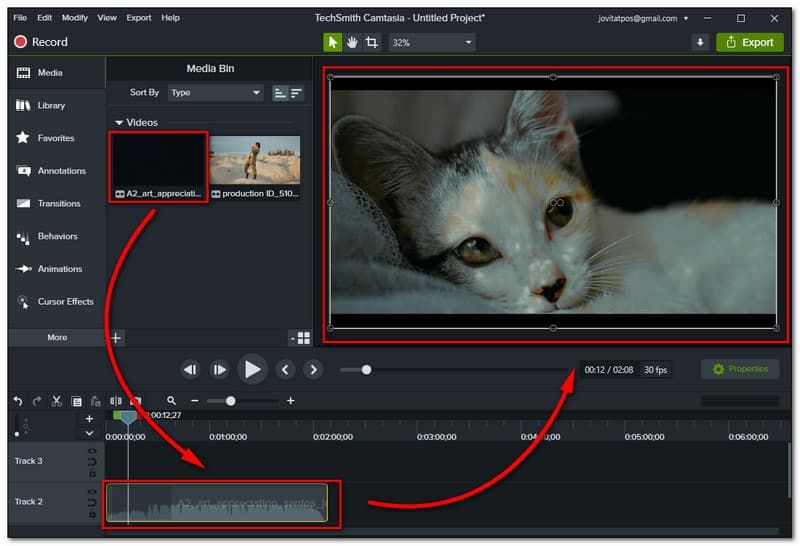Switch media bin to ascending sort order
Image resolution: width=800 pixels, height=546 pixels.
pyautogui.click(x=280, y=93)
